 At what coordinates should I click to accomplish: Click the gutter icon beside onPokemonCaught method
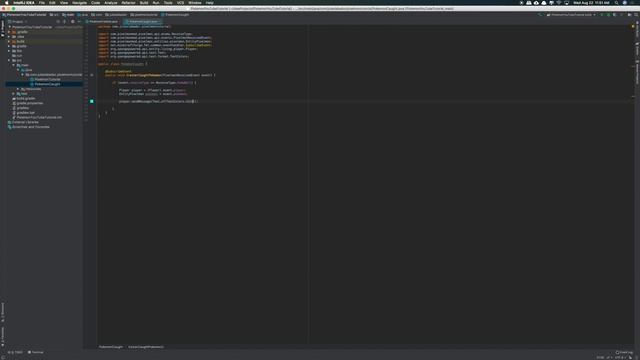pyautogui.click(x=92, y=75)
